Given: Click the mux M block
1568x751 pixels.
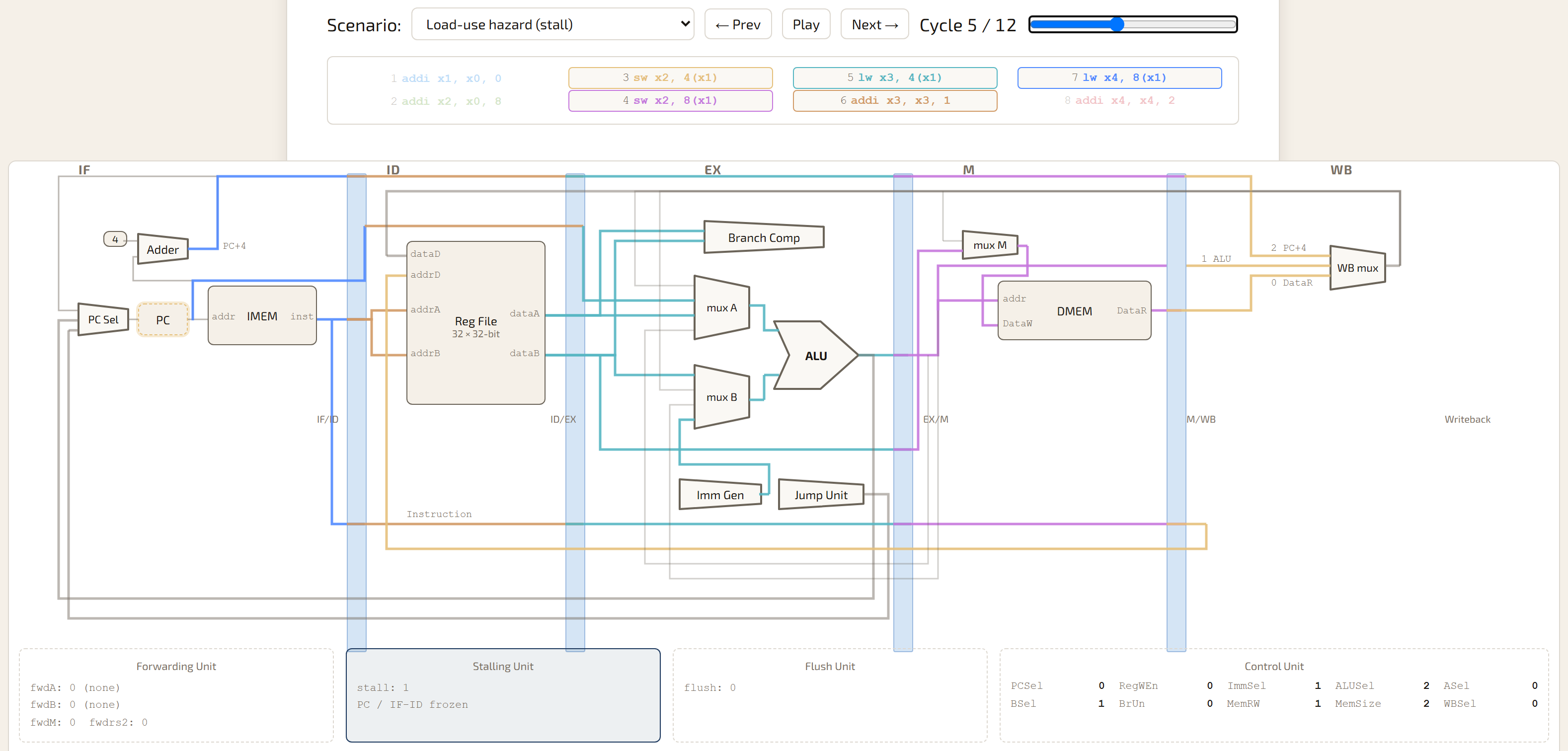Looking at the screenshot, I should (x=990, y=245).
